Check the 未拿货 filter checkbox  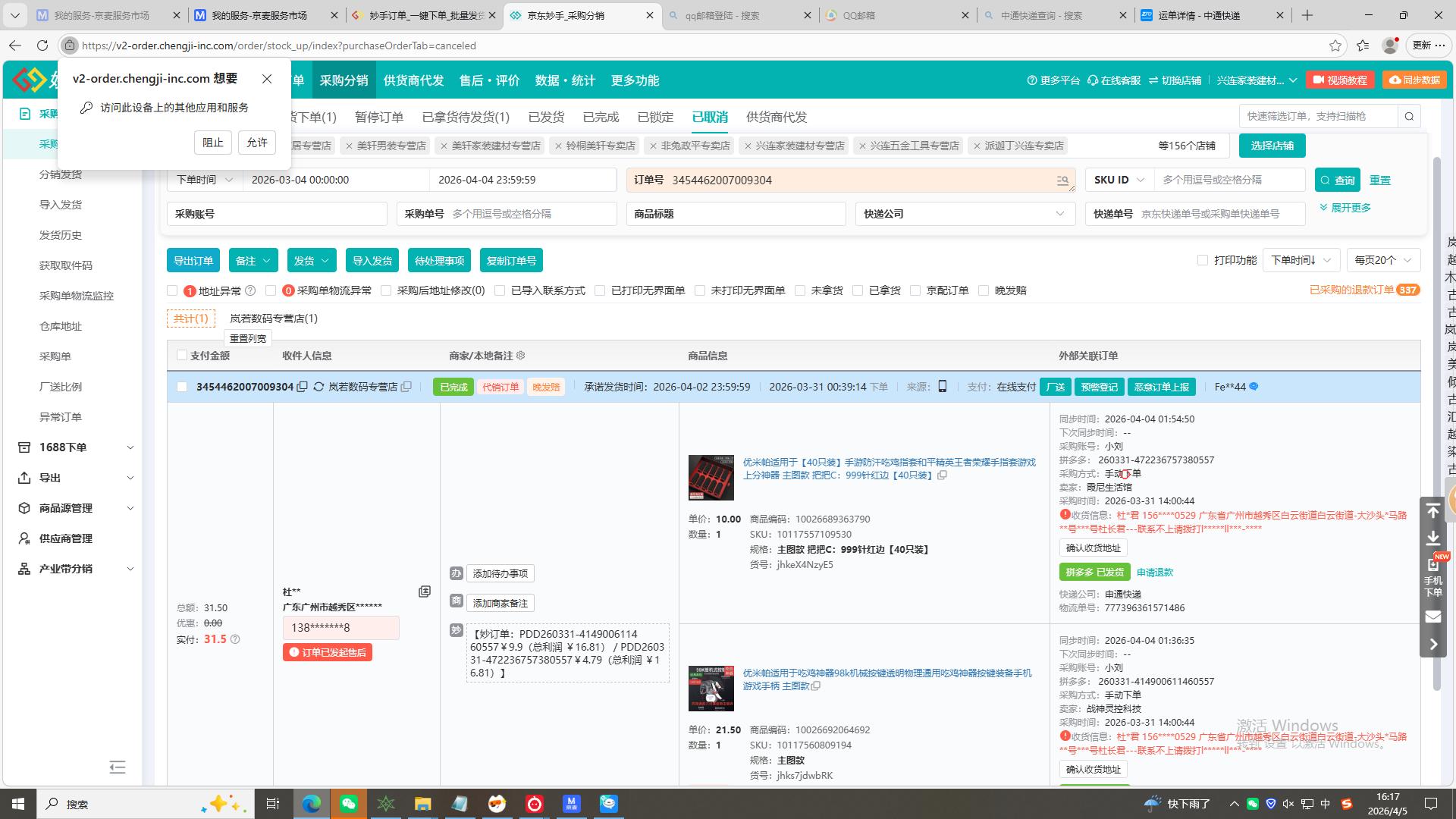[801, 290]
